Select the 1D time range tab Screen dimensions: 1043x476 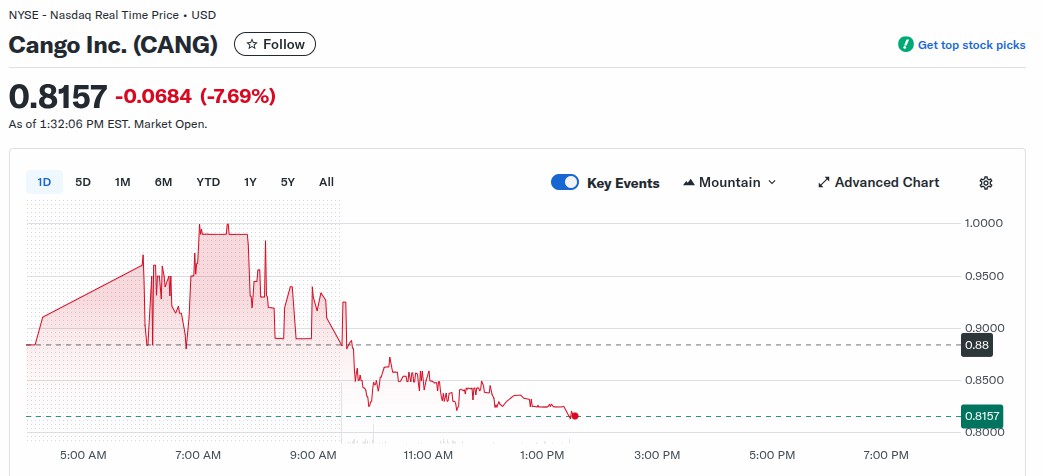click(44, 182)
